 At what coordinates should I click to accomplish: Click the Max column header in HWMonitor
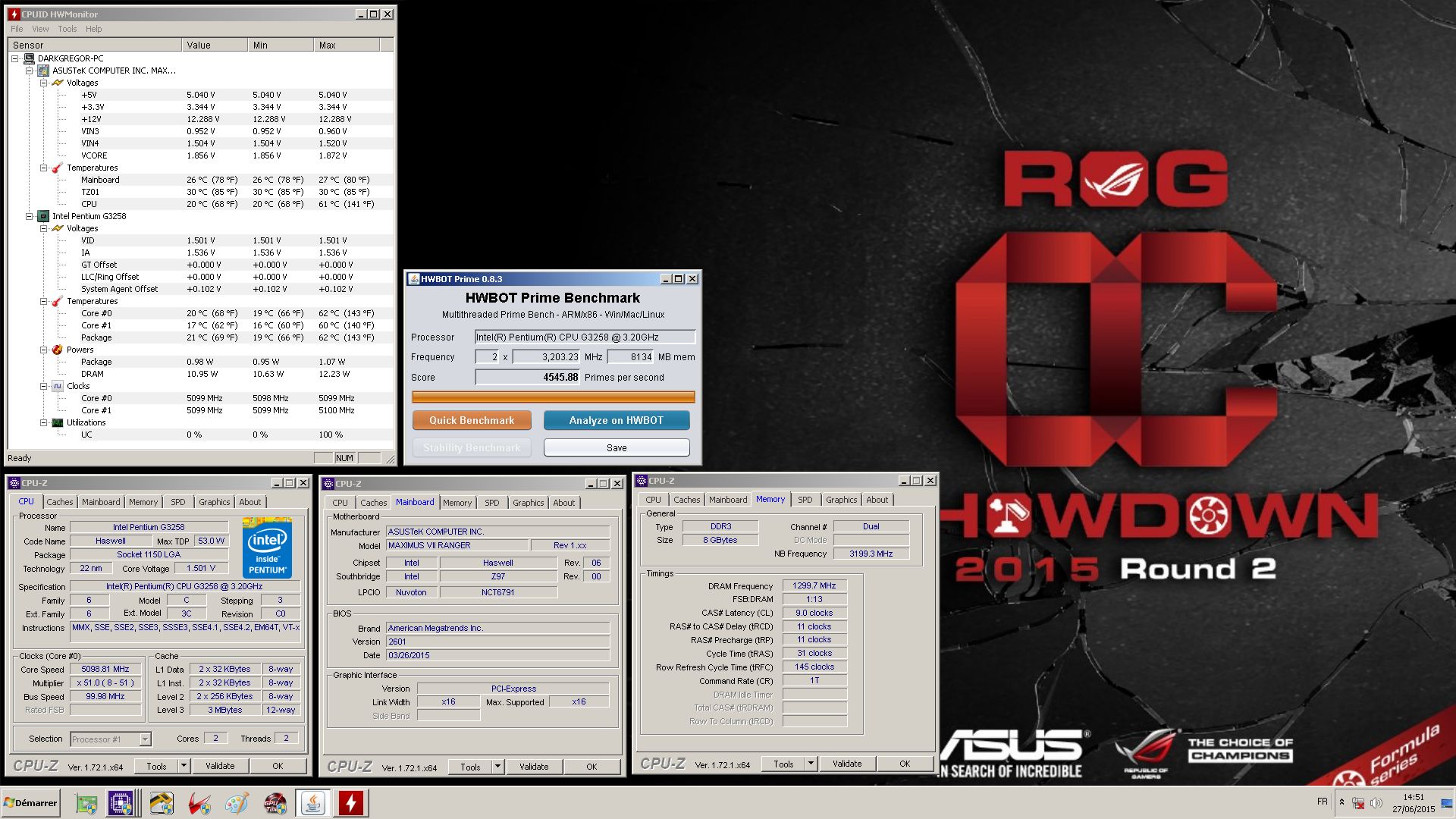click(347, 45)
